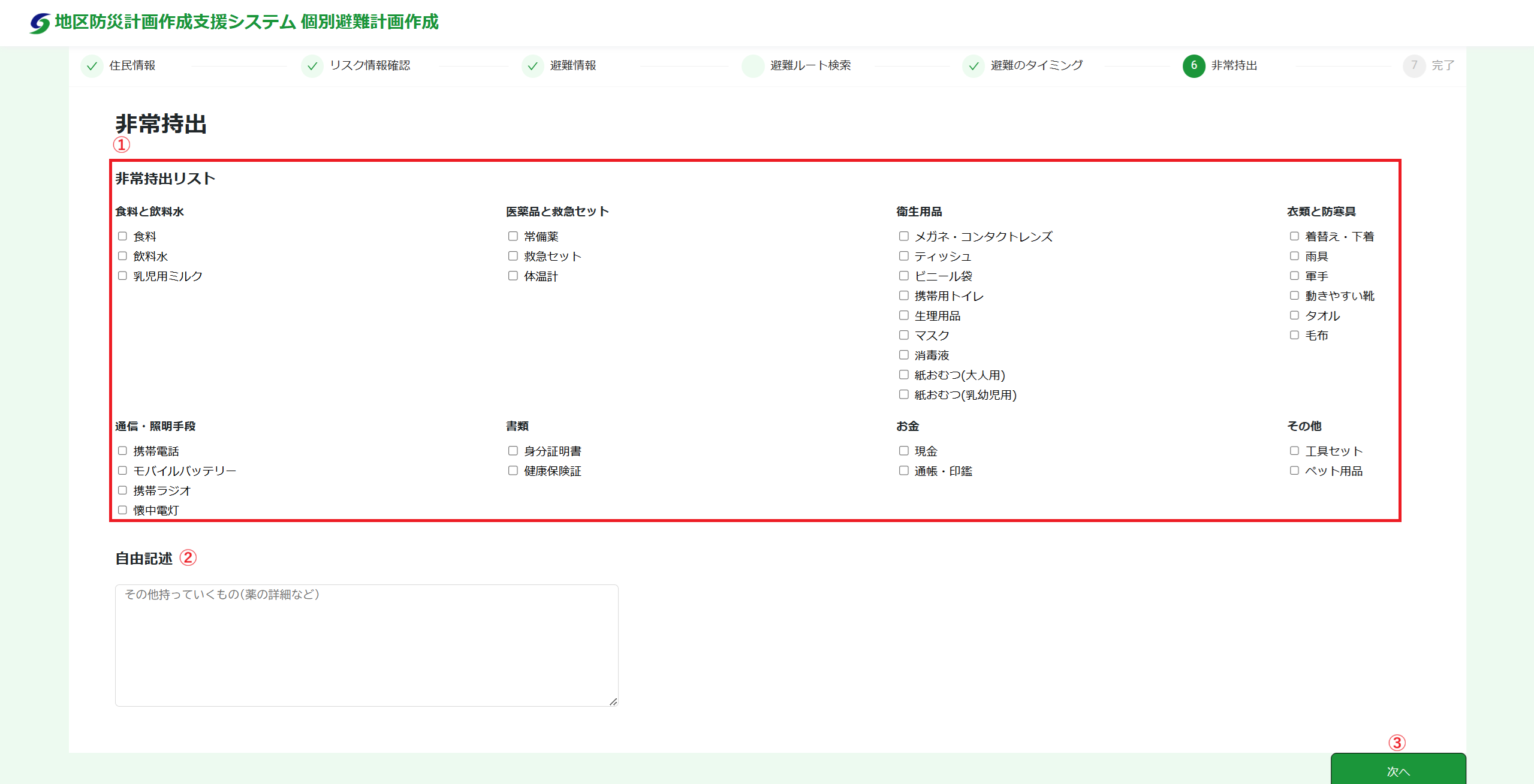
Task: Click checkmark icon for 避難のタイミング step
Action: tap(974, 66)
